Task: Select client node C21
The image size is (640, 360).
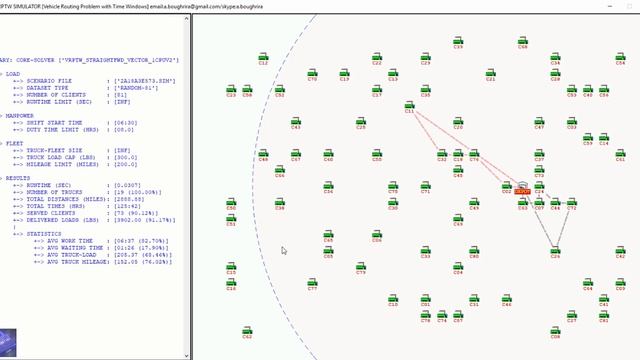Action: pos(491,74)
